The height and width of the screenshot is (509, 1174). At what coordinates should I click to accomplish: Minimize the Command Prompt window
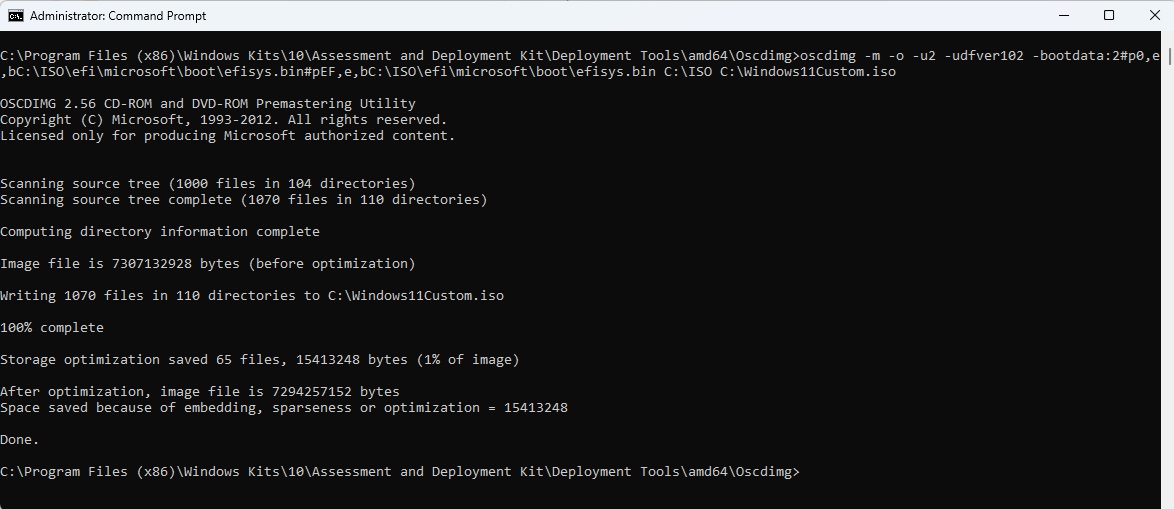[1063, 15]
